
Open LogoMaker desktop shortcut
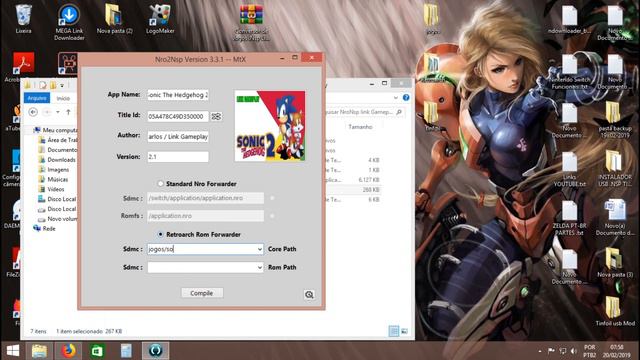coord(160,19)
